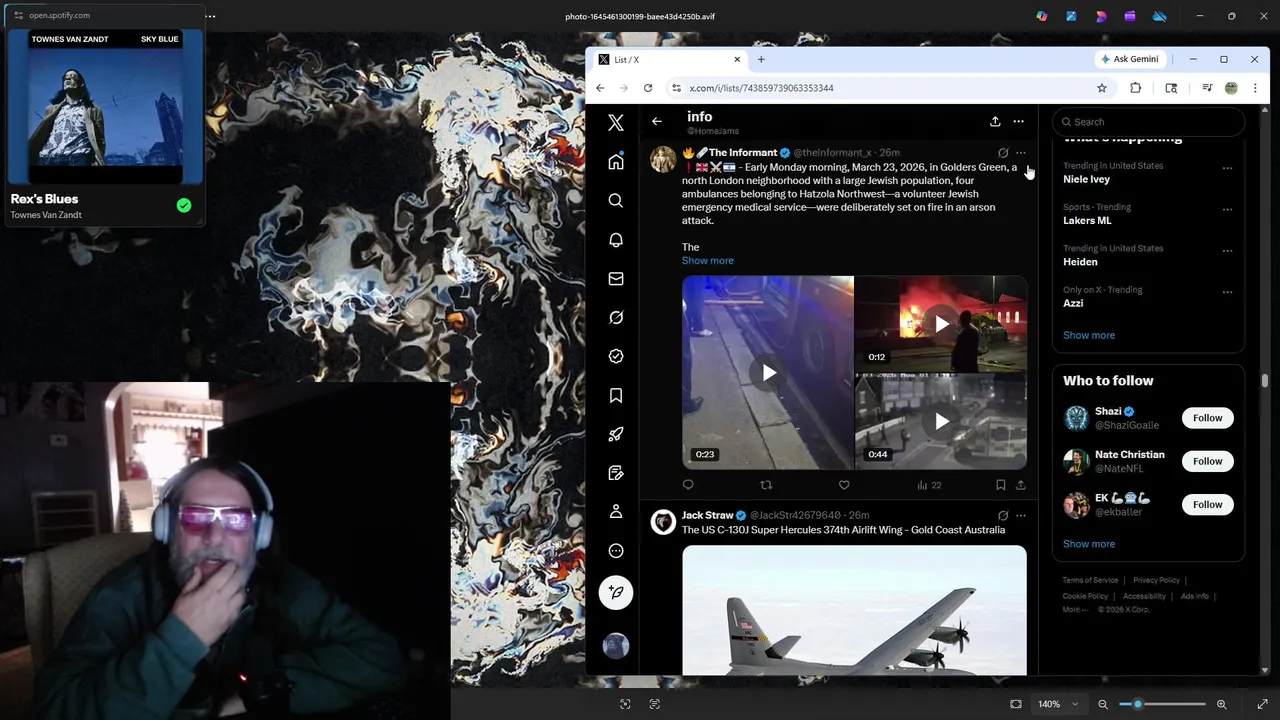The image size is (1280, 720).
Task: Follow Shazi
Action: pyautogui.click(x=1207, y=418)
